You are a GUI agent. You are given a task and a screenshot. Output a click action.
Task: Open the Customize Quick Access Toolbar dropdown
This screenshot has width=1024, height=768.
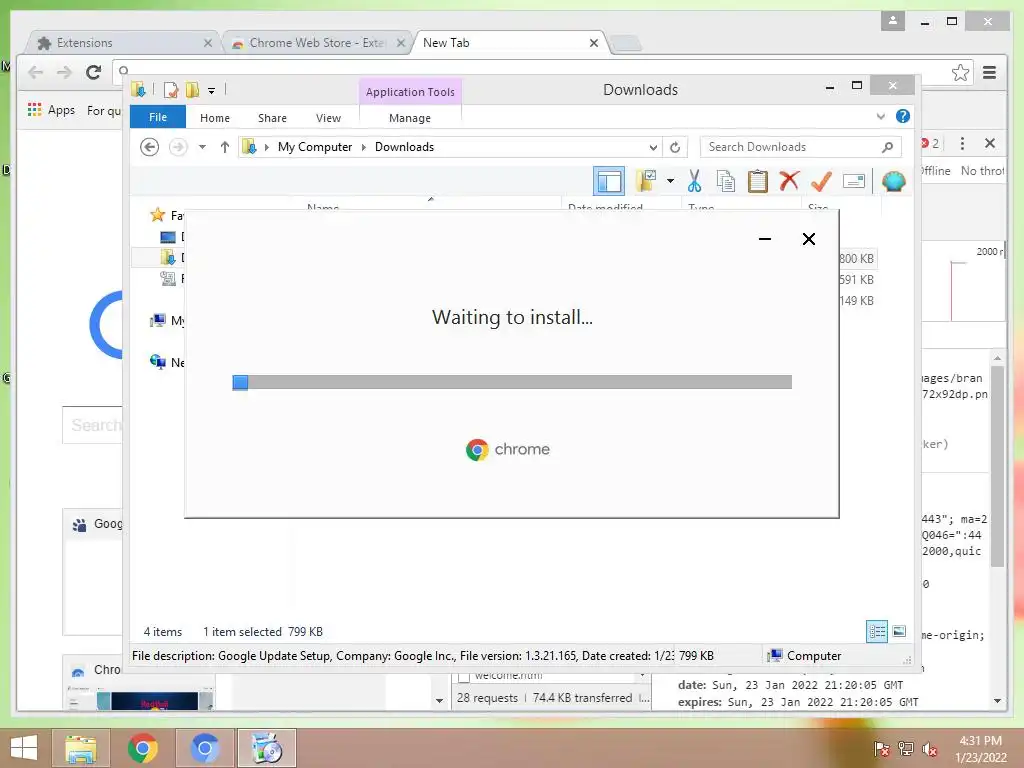point(212,91)
